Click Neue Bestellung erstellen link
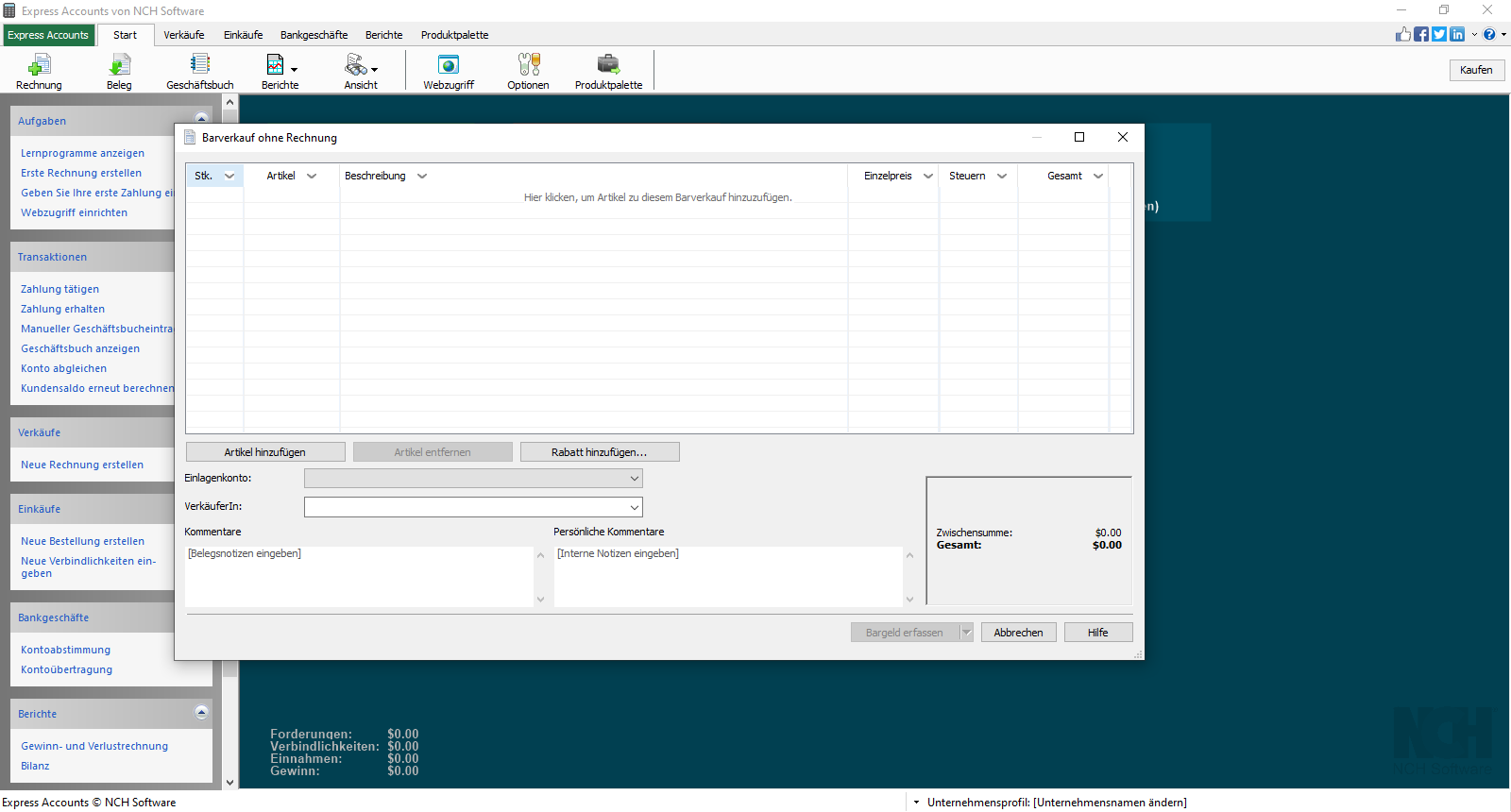1511x812 pixels. [x=83, y=541]
